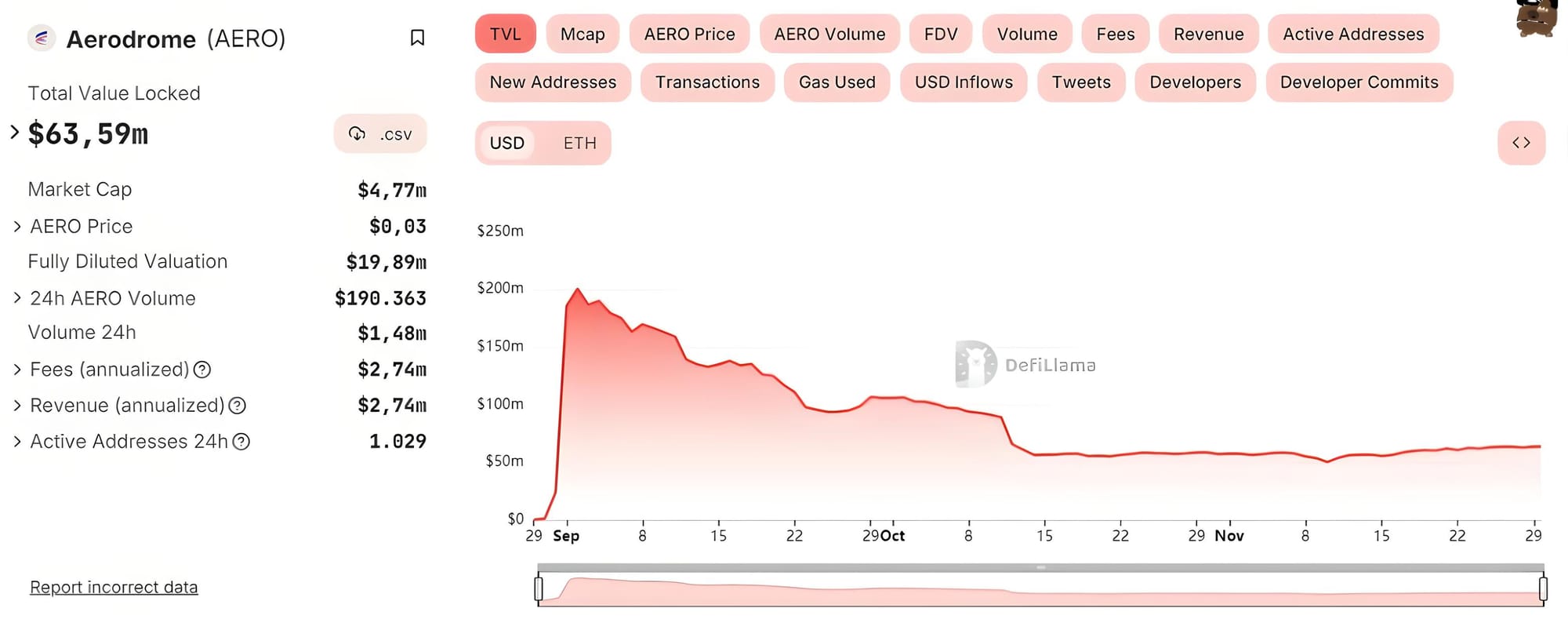Select the USD denomination option
1568x630 pixels.
click(507, 143)
